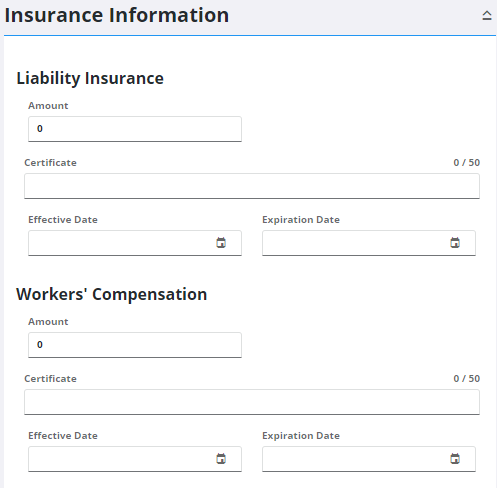Click the Liability Insurance Expiration Date input
497x488 pixels.
(369, 243)
